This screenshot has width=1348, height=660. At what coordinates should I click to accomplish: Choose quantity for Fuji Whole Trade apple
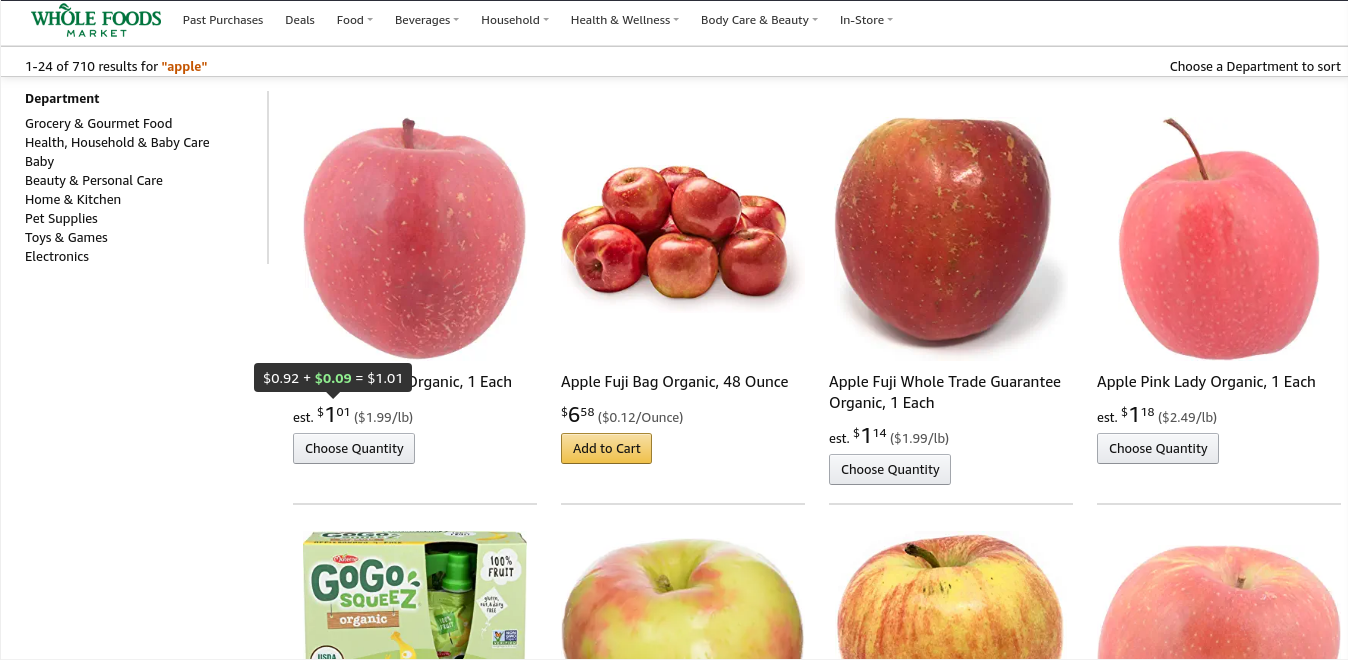click(x=890, y=470)
